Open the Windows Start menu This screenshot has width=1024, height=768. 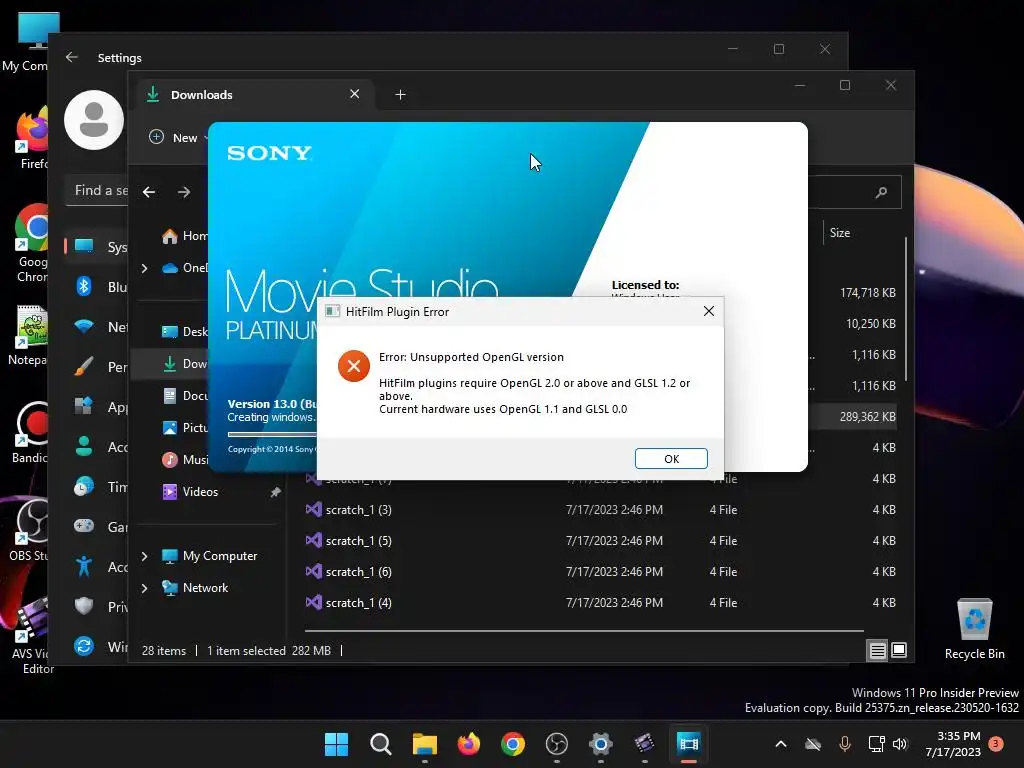click(x=336, y=744)
